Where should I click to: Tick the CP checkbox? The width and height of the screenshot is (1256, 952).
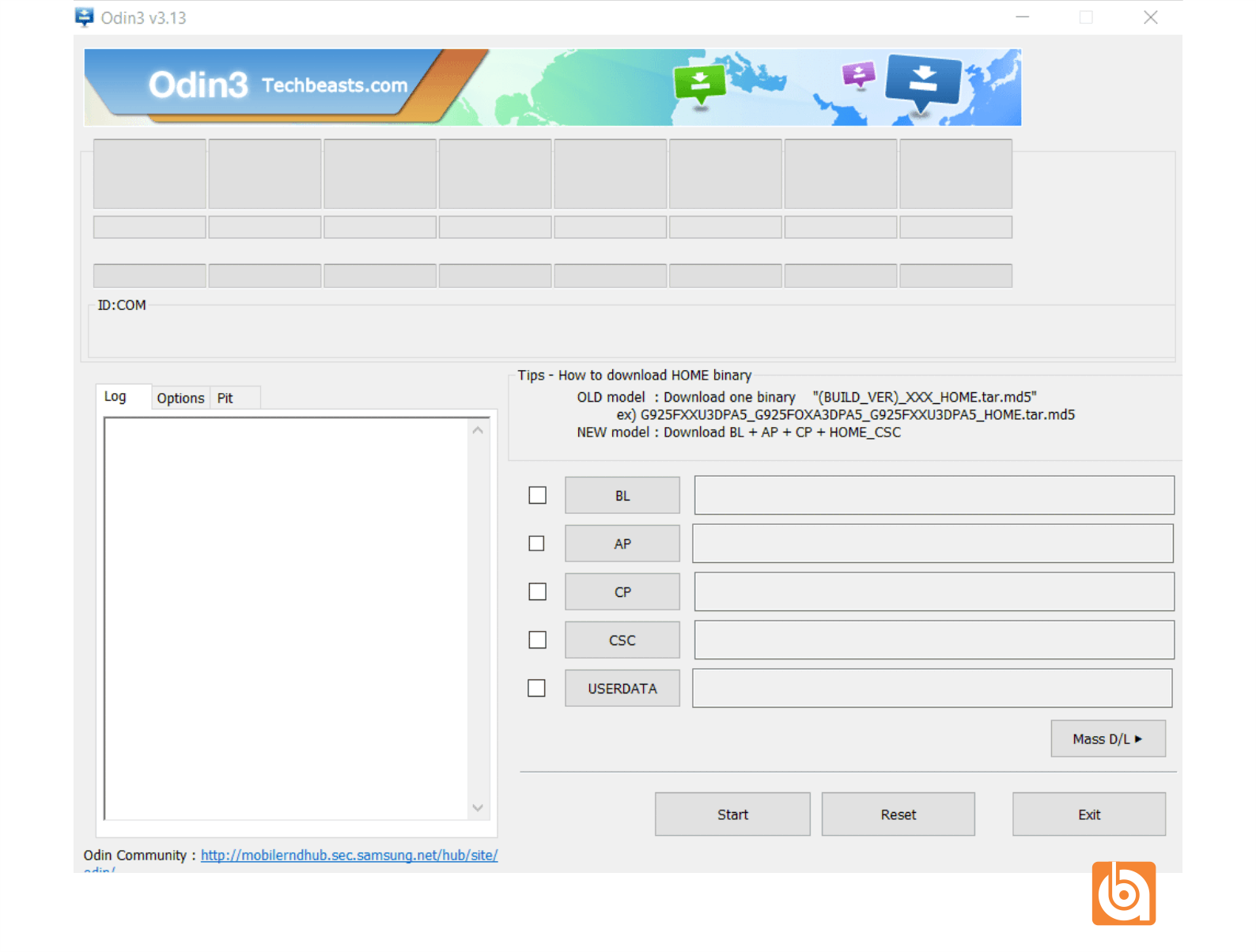538,591
